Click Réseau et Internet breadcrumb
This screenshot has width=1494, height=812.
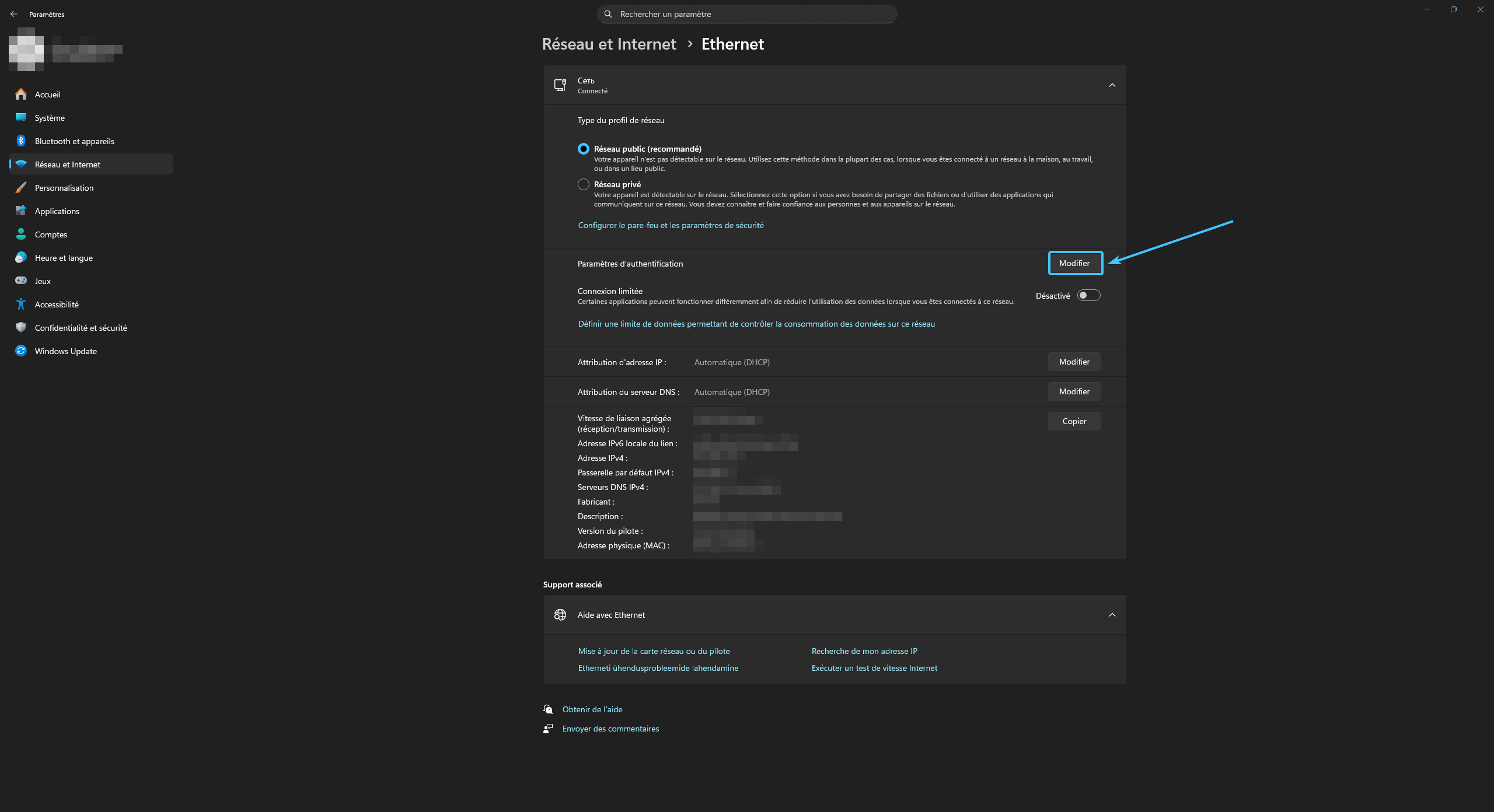[x=609, y=44]
